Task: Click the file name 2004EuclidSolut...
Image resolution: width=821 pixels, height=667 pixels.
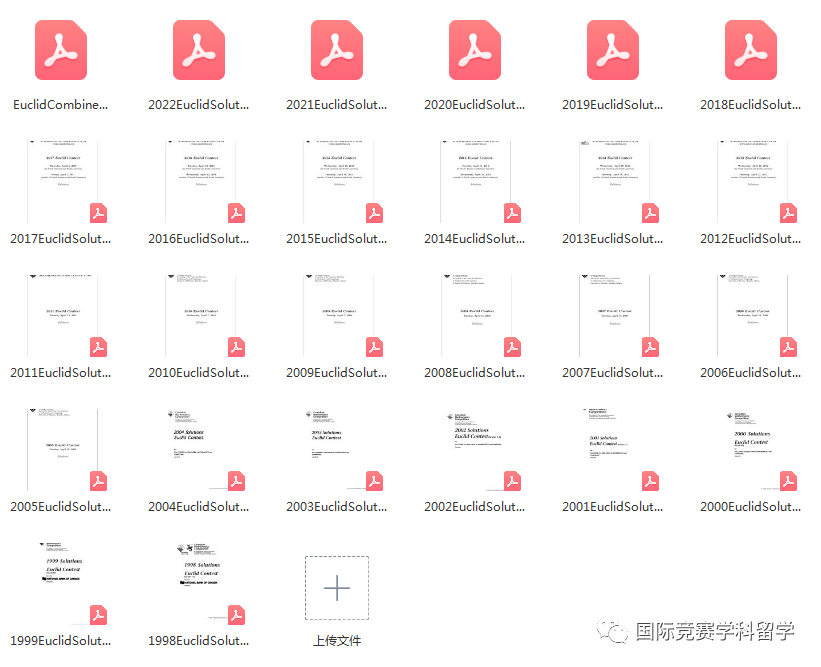Action: coord(199,507)
